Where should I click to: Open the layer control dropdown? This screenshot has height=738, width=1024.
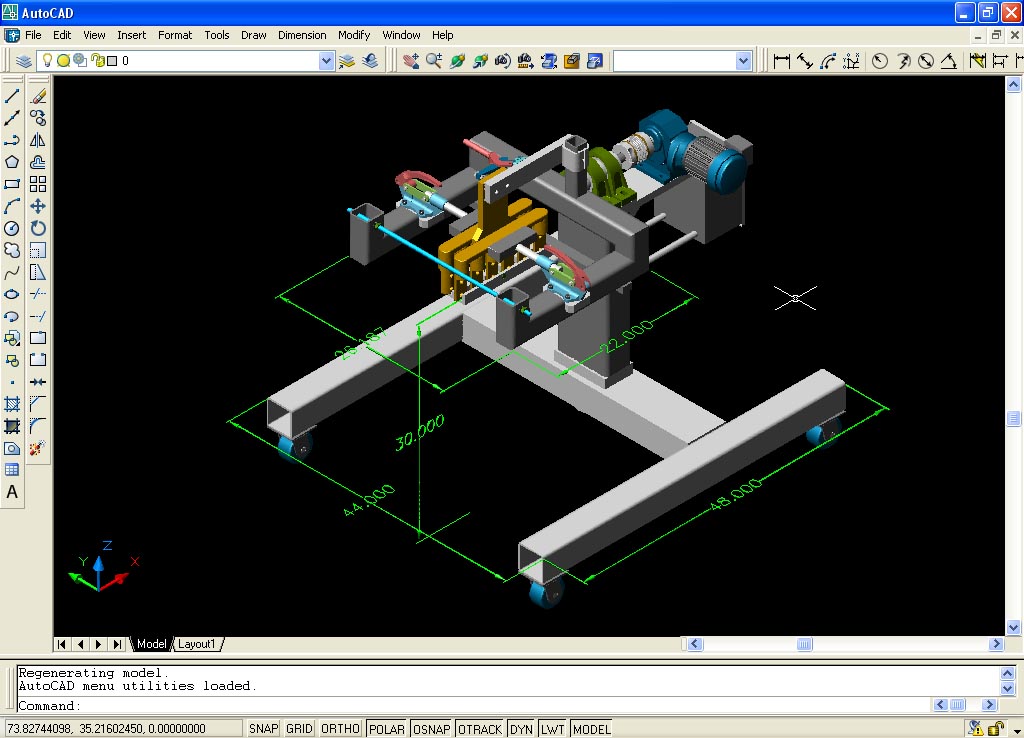click(326, 60)
